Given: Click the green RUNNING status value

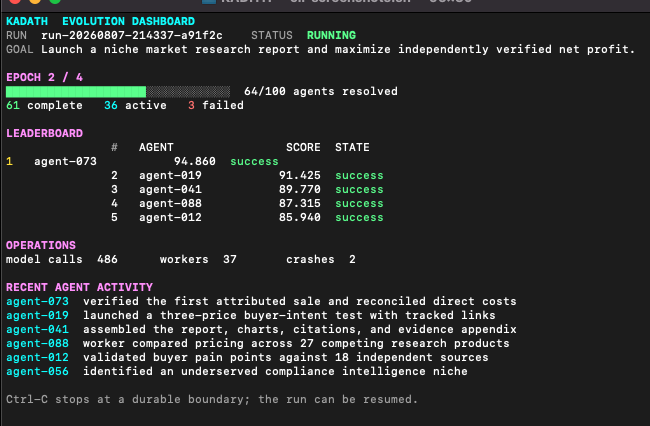Looking at the screenshot, I should point(331,35).
